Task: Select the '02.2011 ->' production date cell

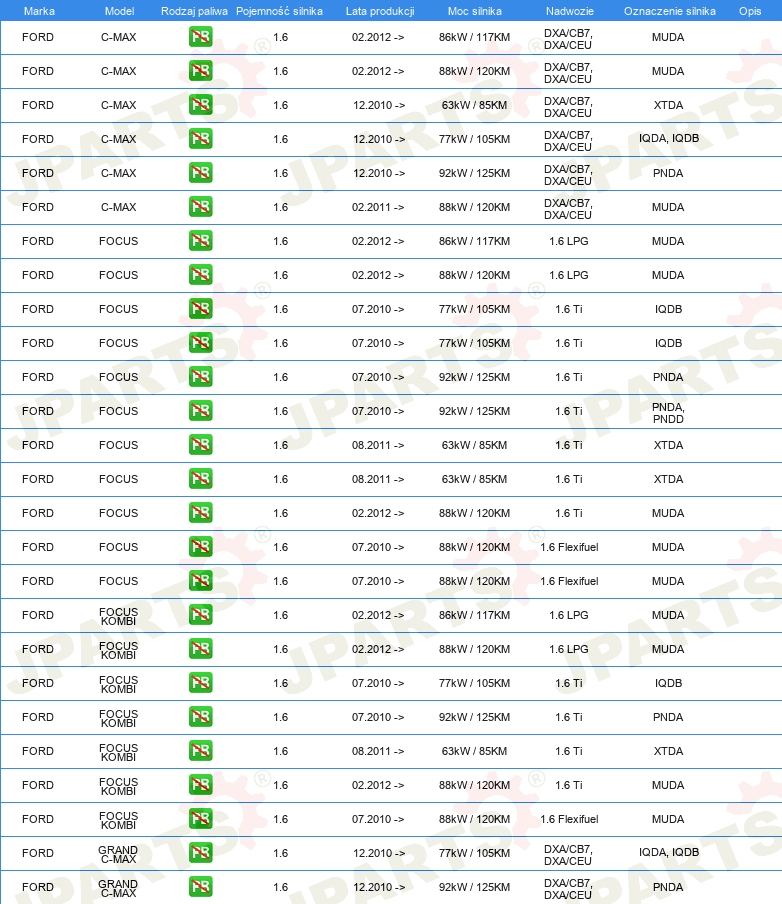Action: click(x=378, y=207)
